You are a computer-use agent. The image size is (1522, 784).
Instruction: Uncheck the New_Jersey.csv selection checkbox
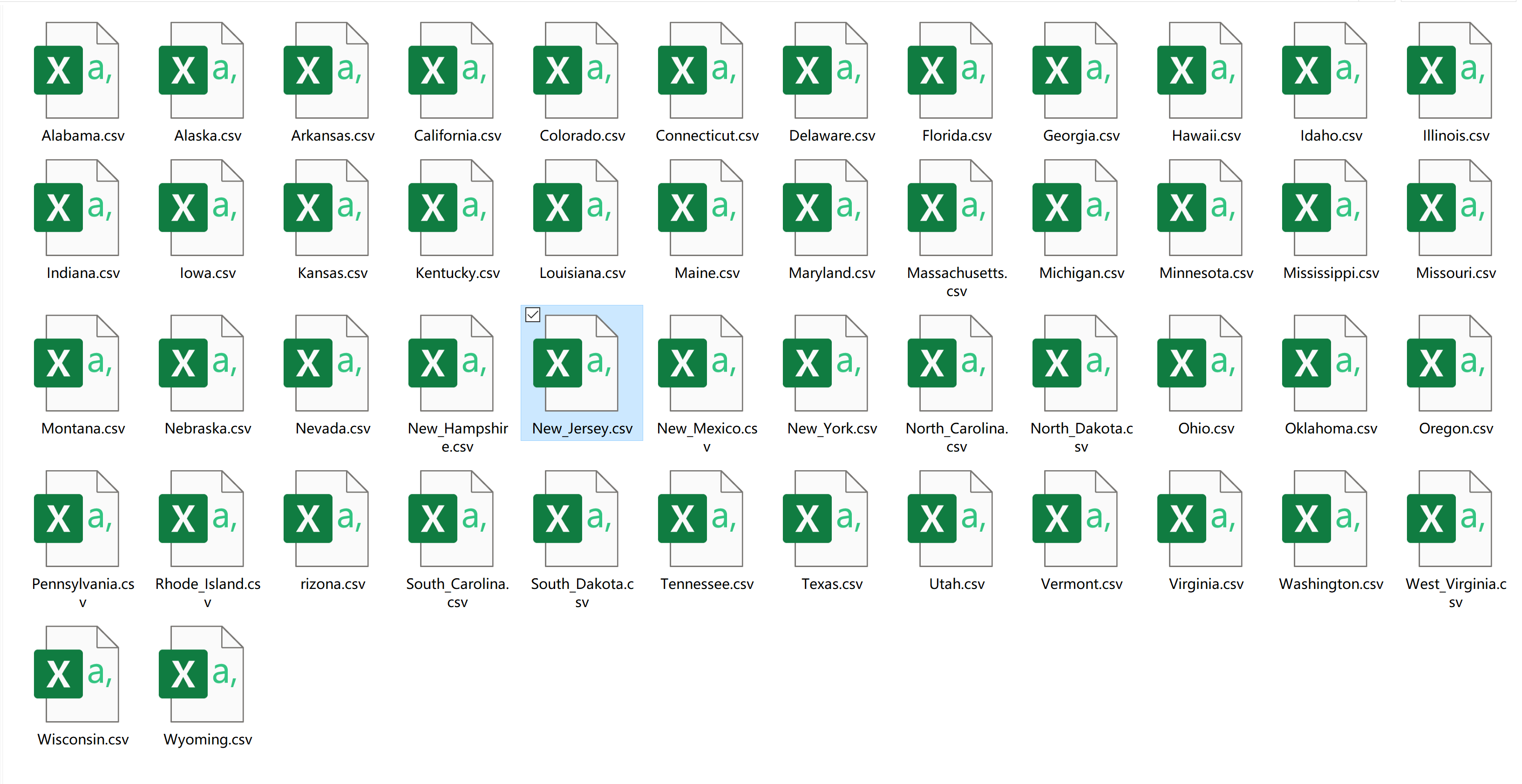pyautogui.click(x=533, y=315)
